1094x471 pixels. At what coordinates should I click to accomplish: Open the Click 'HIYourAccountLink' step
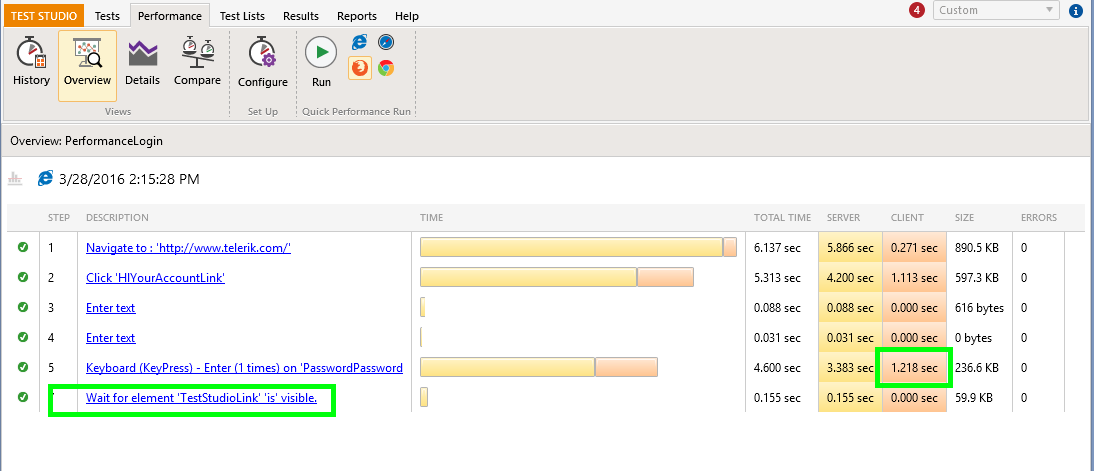[x=155, y=278]
